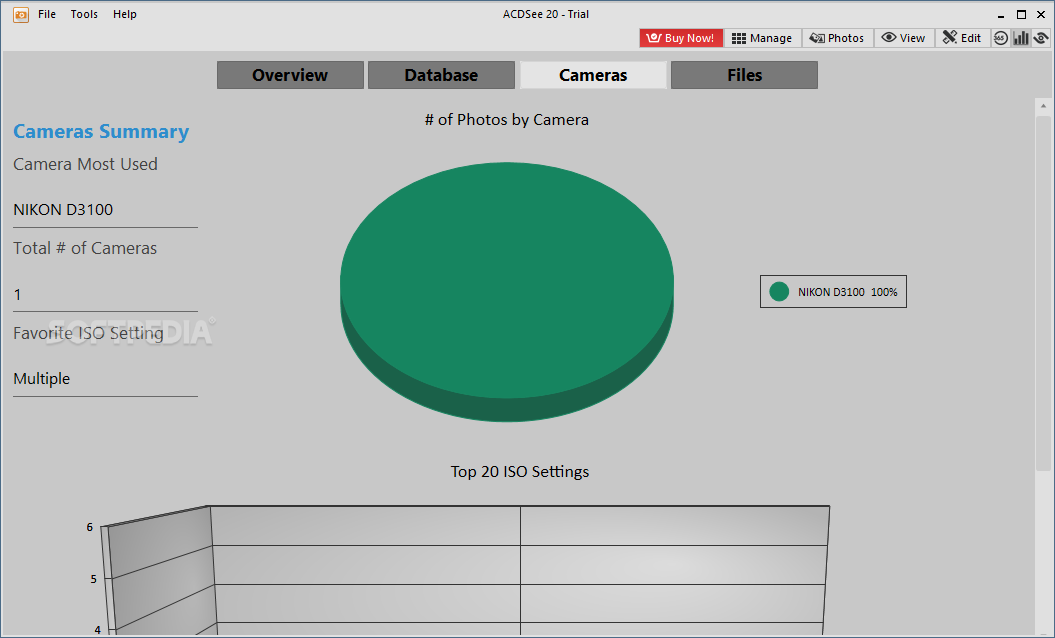Click the # of Photos by Camera title
The image size is (1055, 638).
tap(507, 120)
